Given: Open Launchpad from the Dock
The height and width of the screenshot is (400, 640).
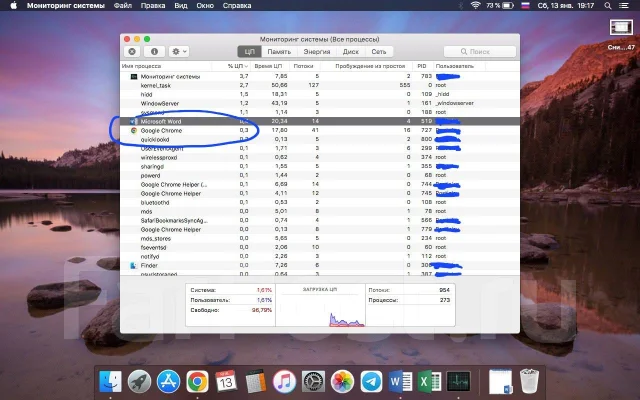Looking at the screenshot, I should coord(139,382).
